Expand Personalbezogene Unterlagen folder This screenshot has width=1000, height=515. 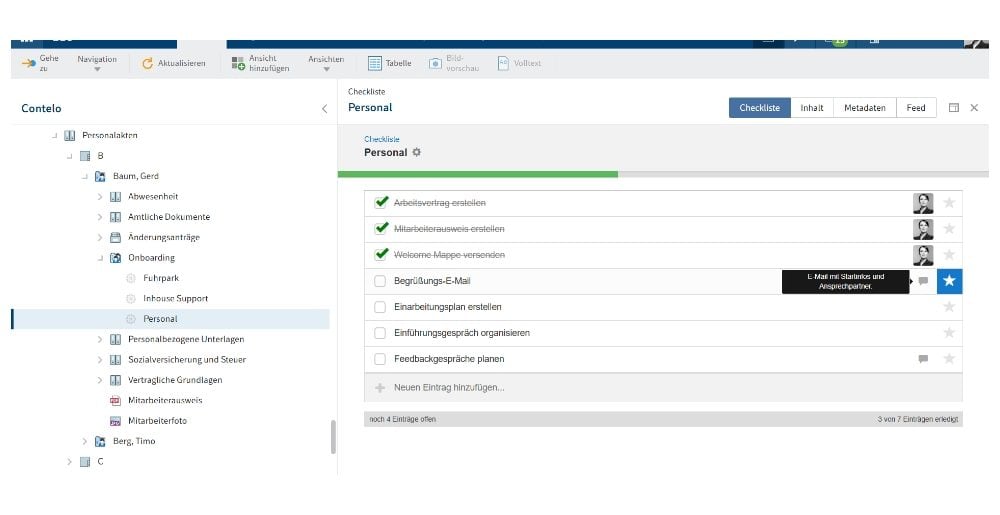coord(99,339)
